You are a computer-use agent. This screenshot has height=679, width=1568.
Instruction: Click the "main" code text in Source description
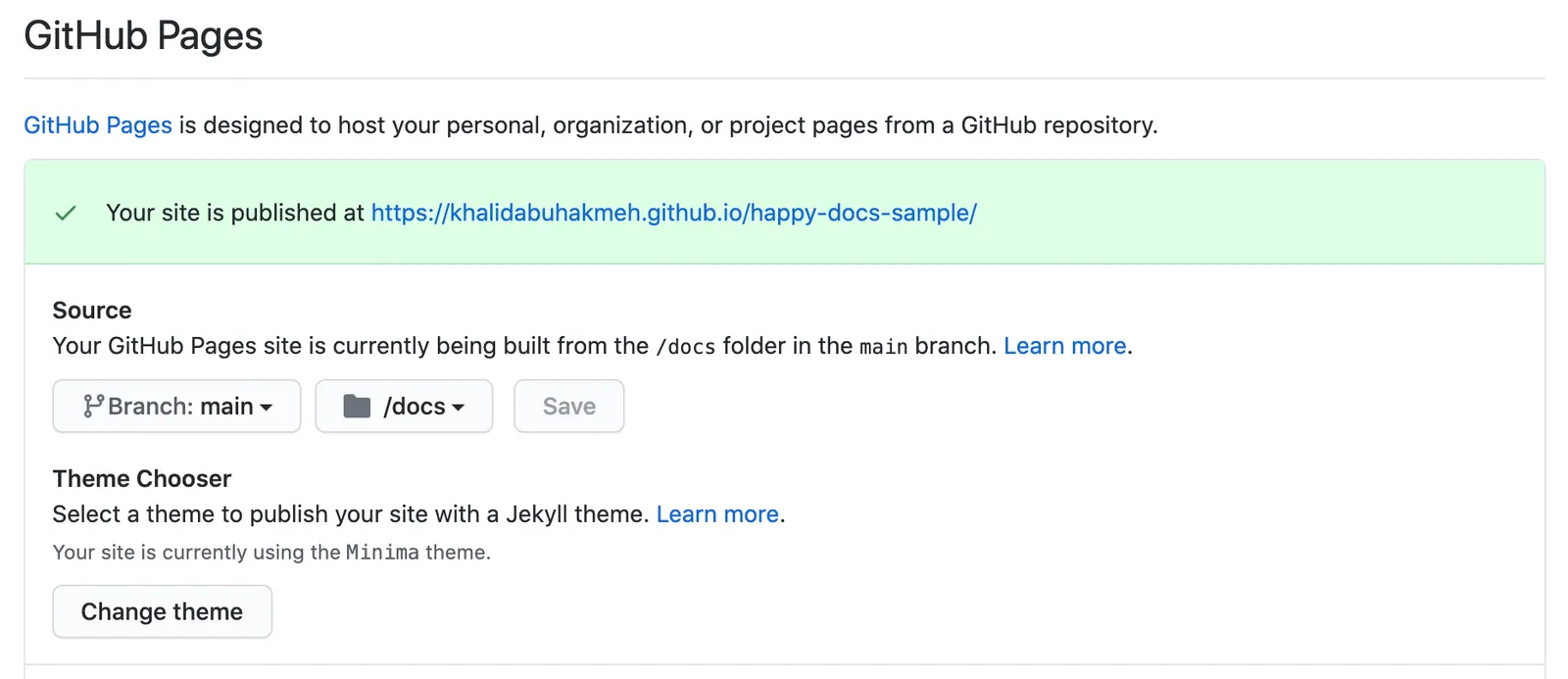coord(884,347)
